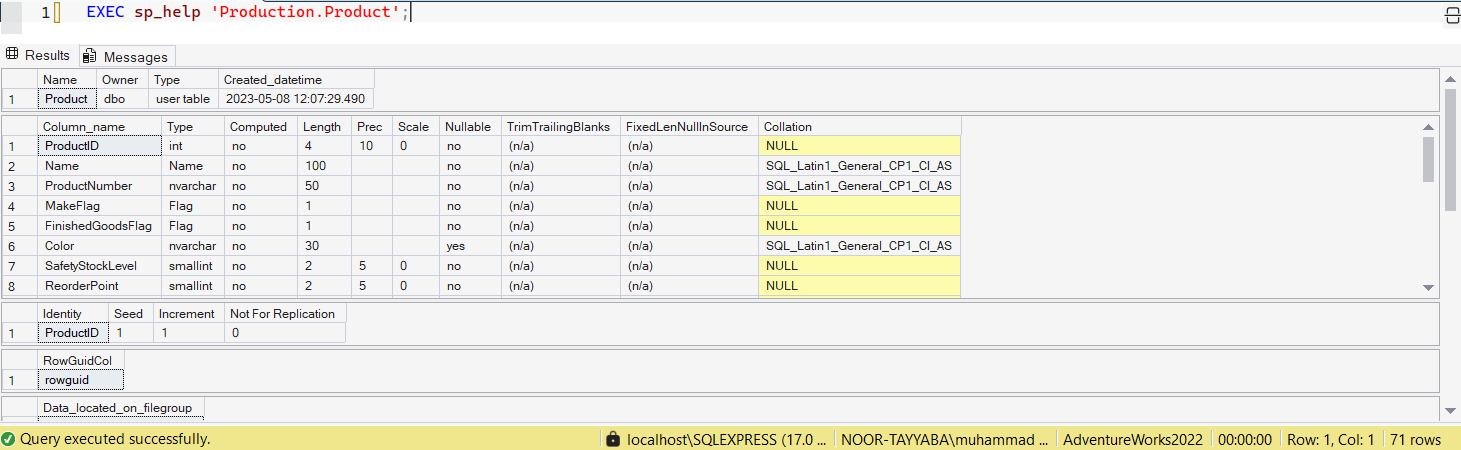The width and height of the screenshot is (1461, 450).
Task: Click the column grid's scroll down arrow
Action: (x=1429, y=288)
